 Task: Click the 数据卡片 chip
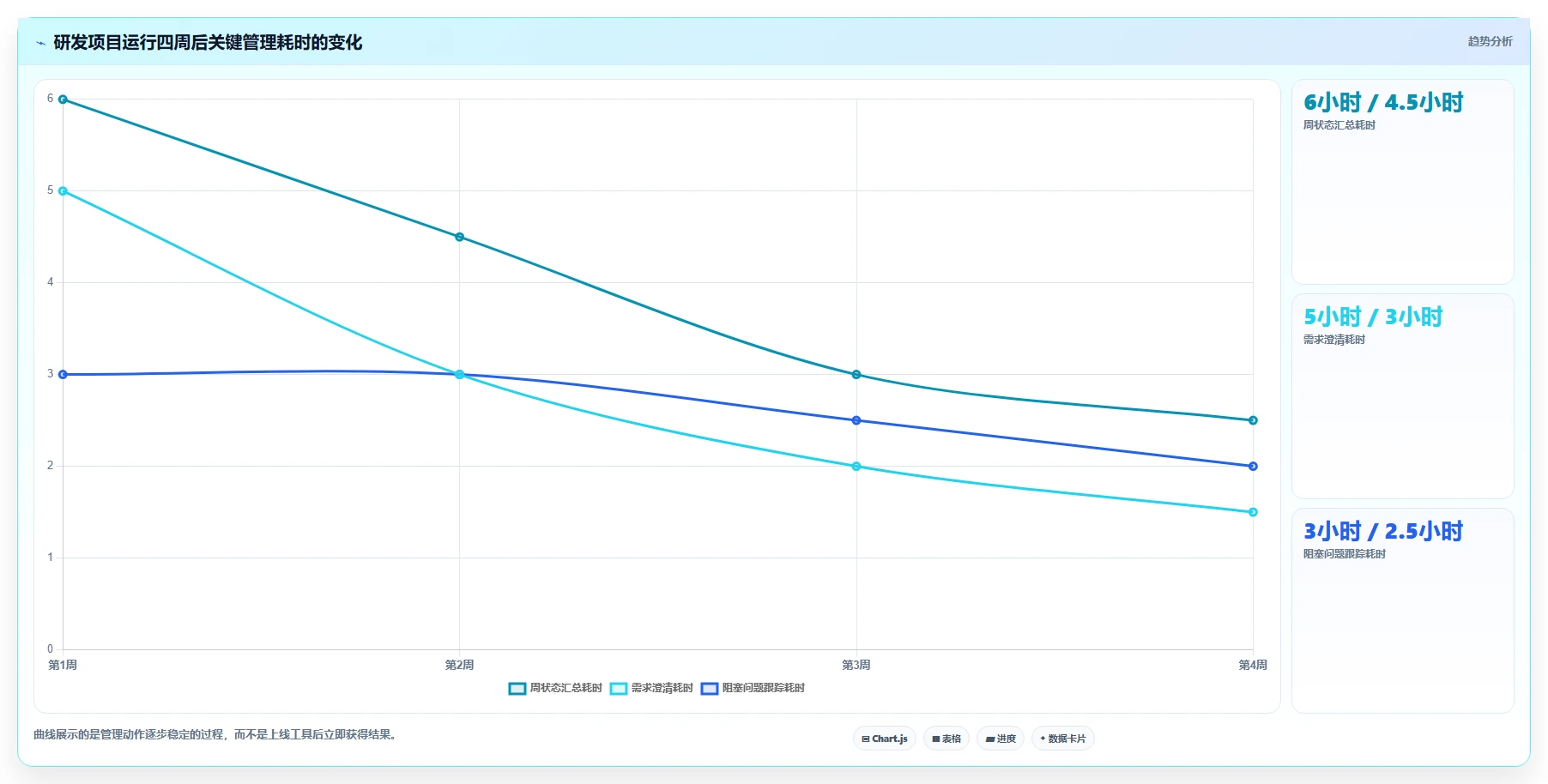pyautogui.click(x=1063, y=739)
